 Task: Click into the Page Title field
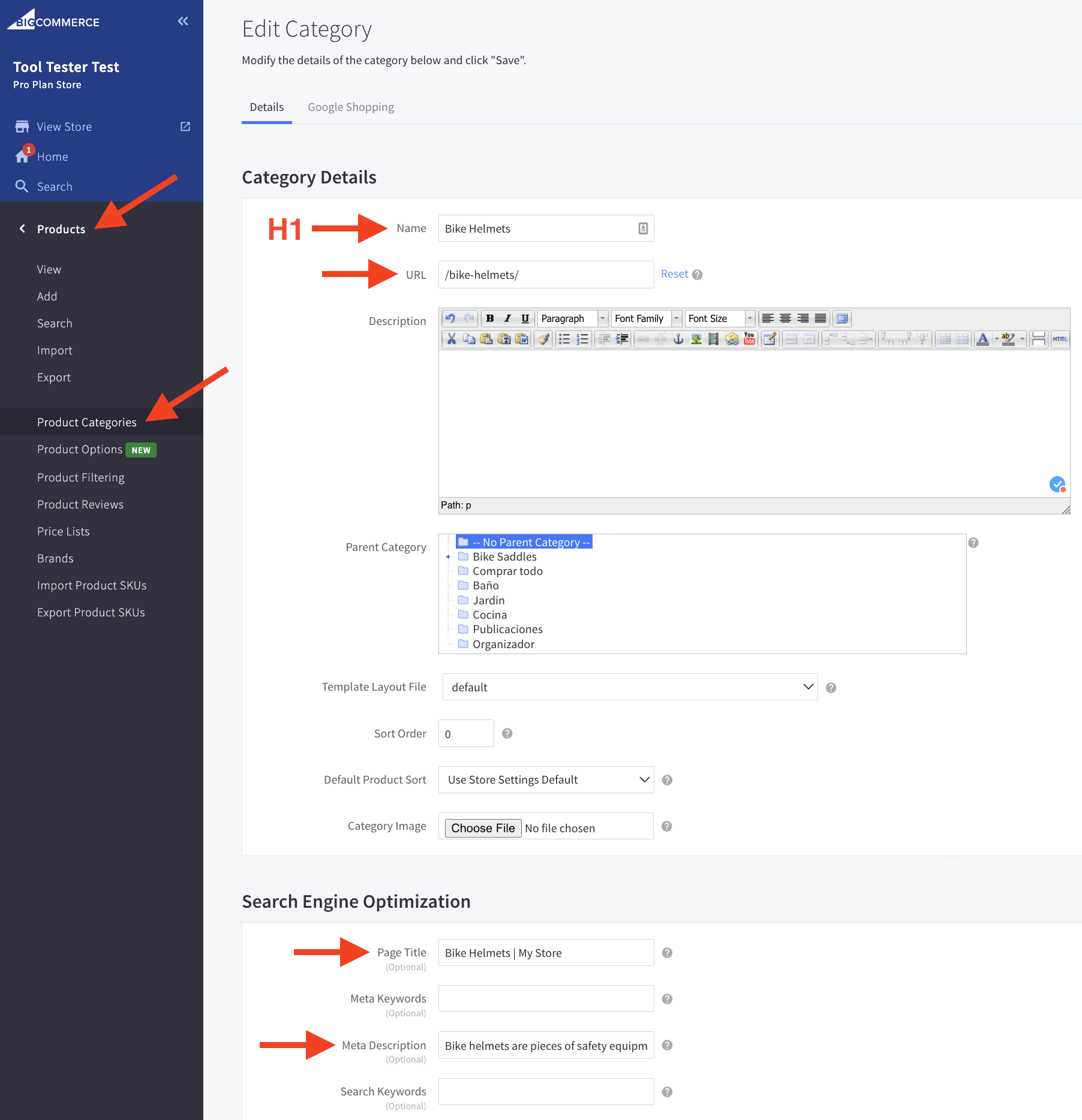tap(546, 953)
